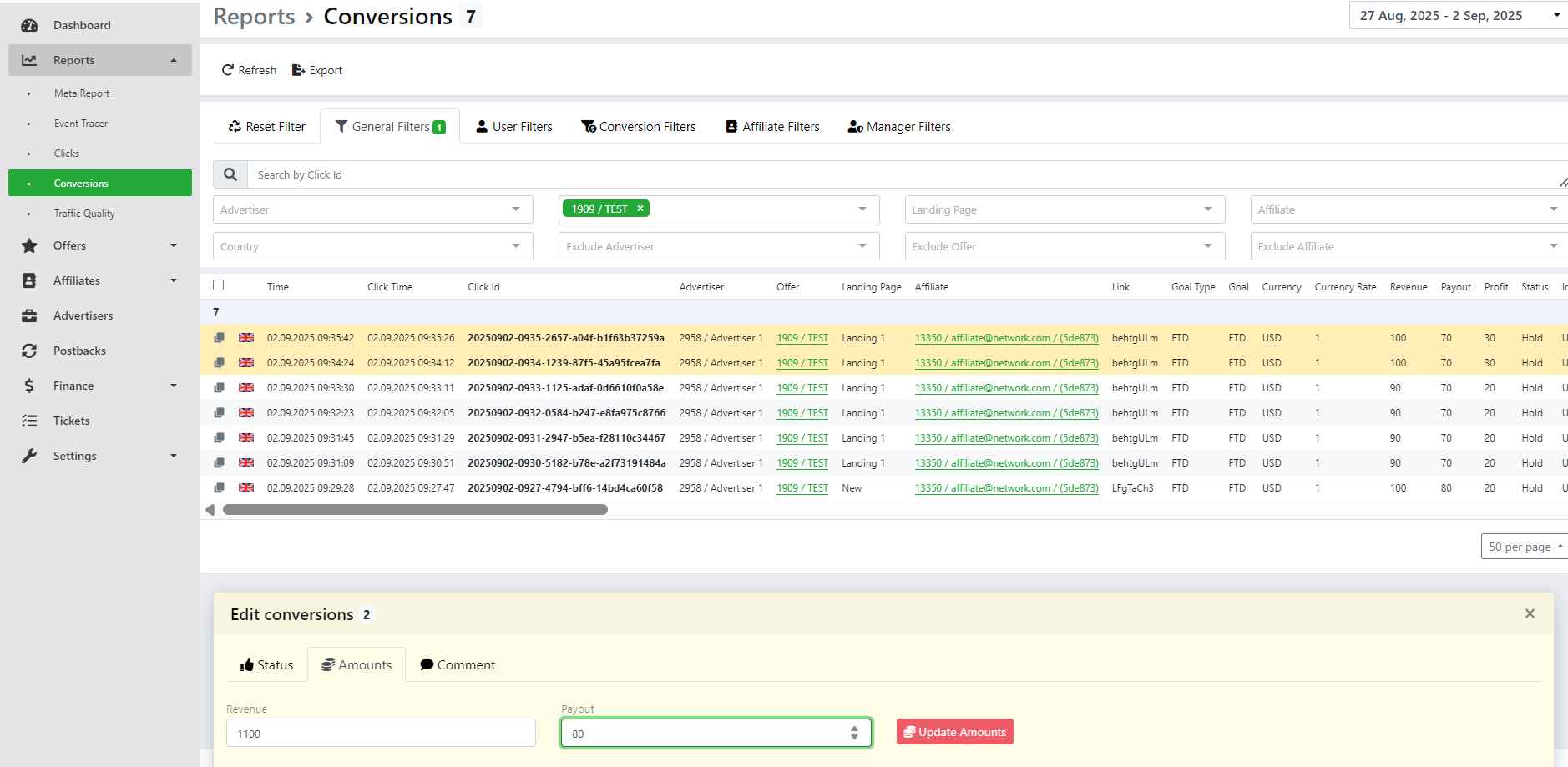This screenshot has width=1568, height=767.
Task: Click the Refresh icon in toolbar
Action: 227,70
